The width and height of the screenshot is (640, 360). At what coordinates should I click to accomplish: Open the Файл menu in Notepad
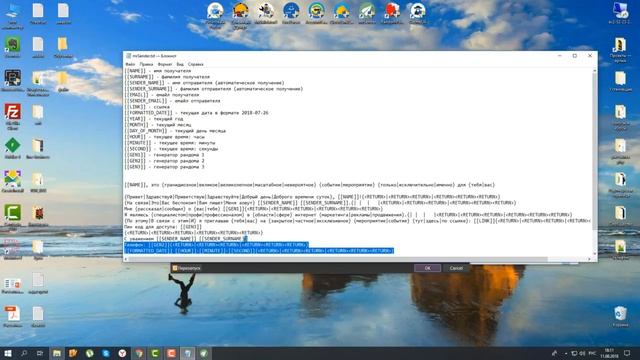click(130, 64)
